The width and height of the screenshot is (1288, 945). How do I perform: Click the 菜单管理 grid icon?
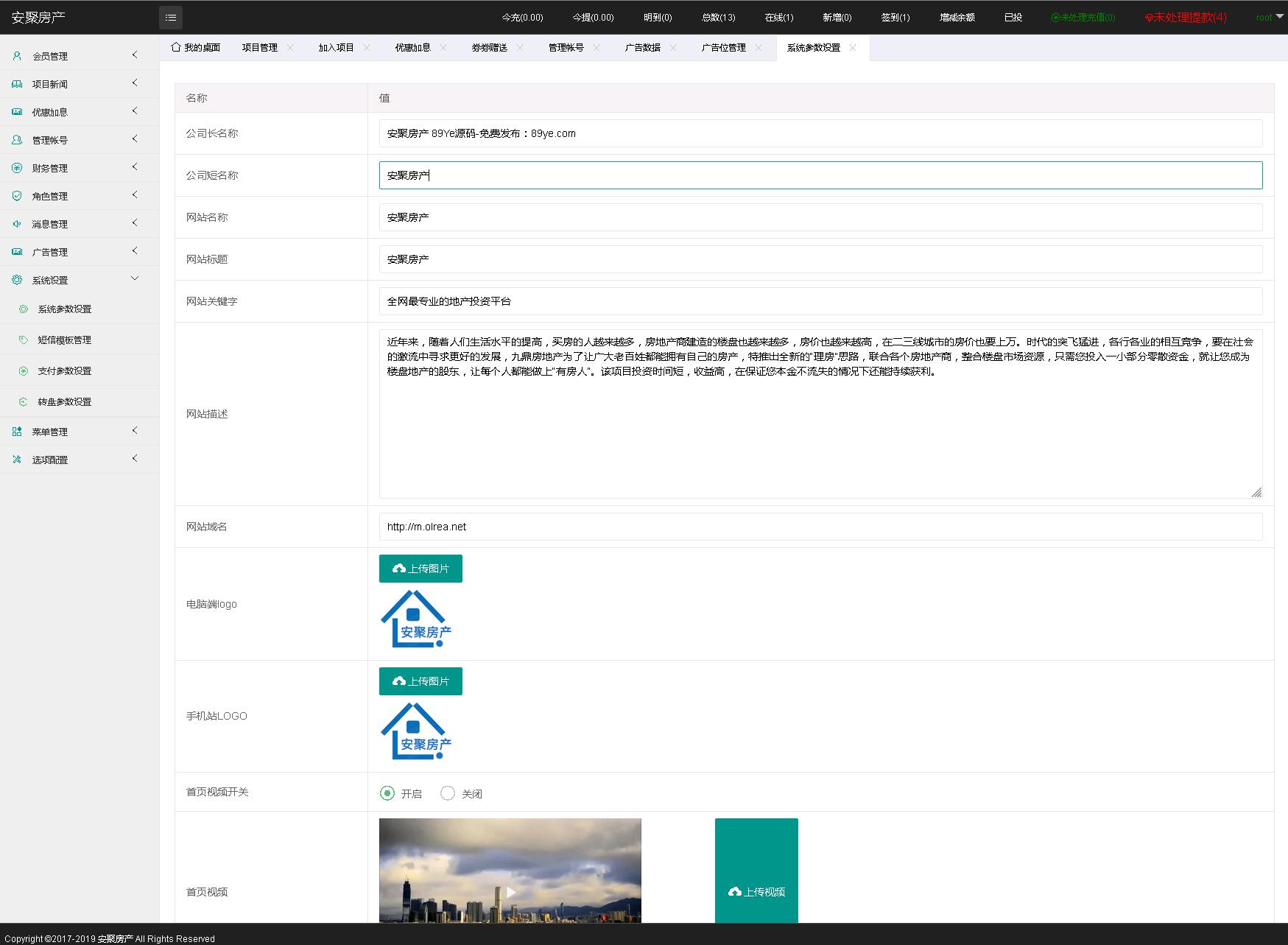[x=17, y=432]
